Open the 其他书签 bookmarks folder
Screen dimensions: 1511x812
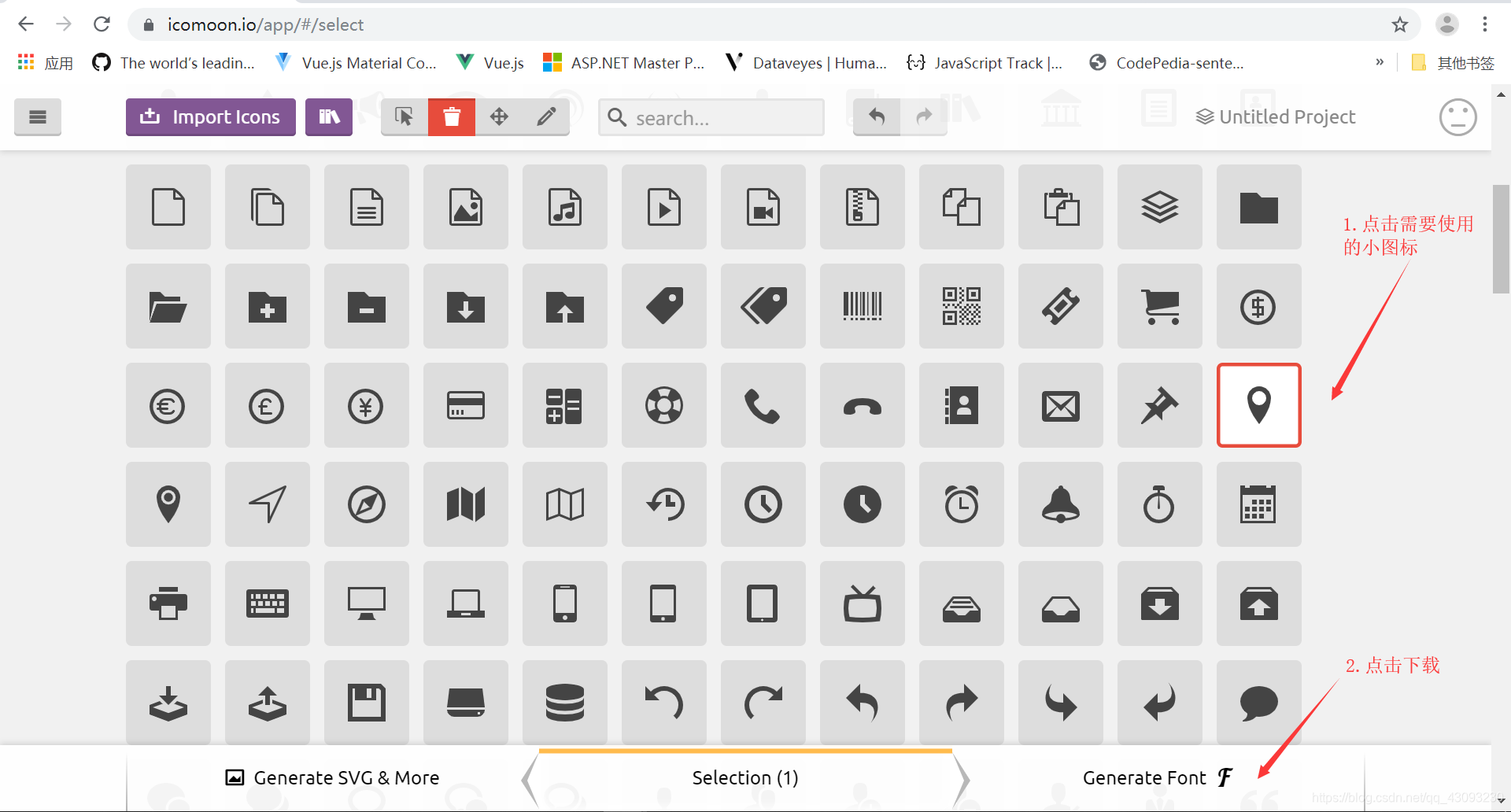[x=1453, y=63]
